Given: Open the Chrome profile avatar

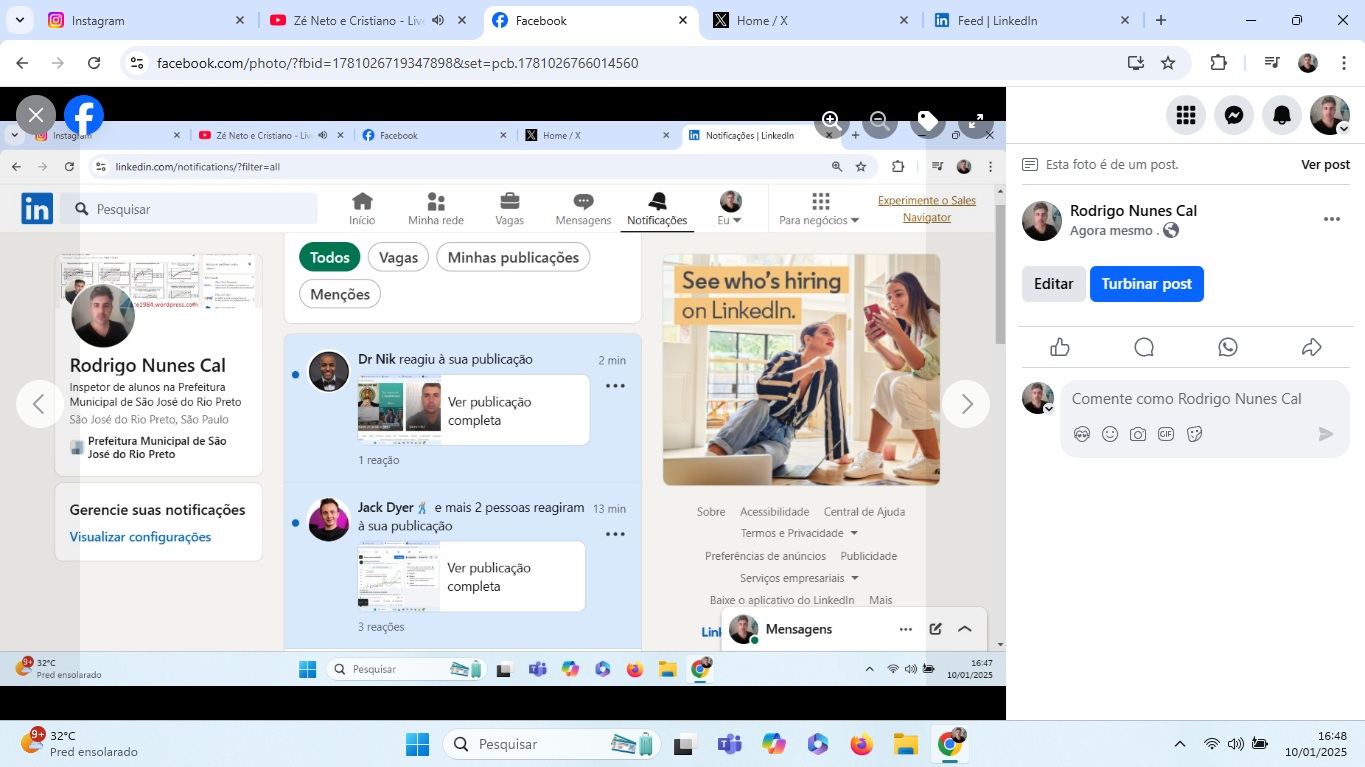Looking at the screenshot, I should (1308, 63).
